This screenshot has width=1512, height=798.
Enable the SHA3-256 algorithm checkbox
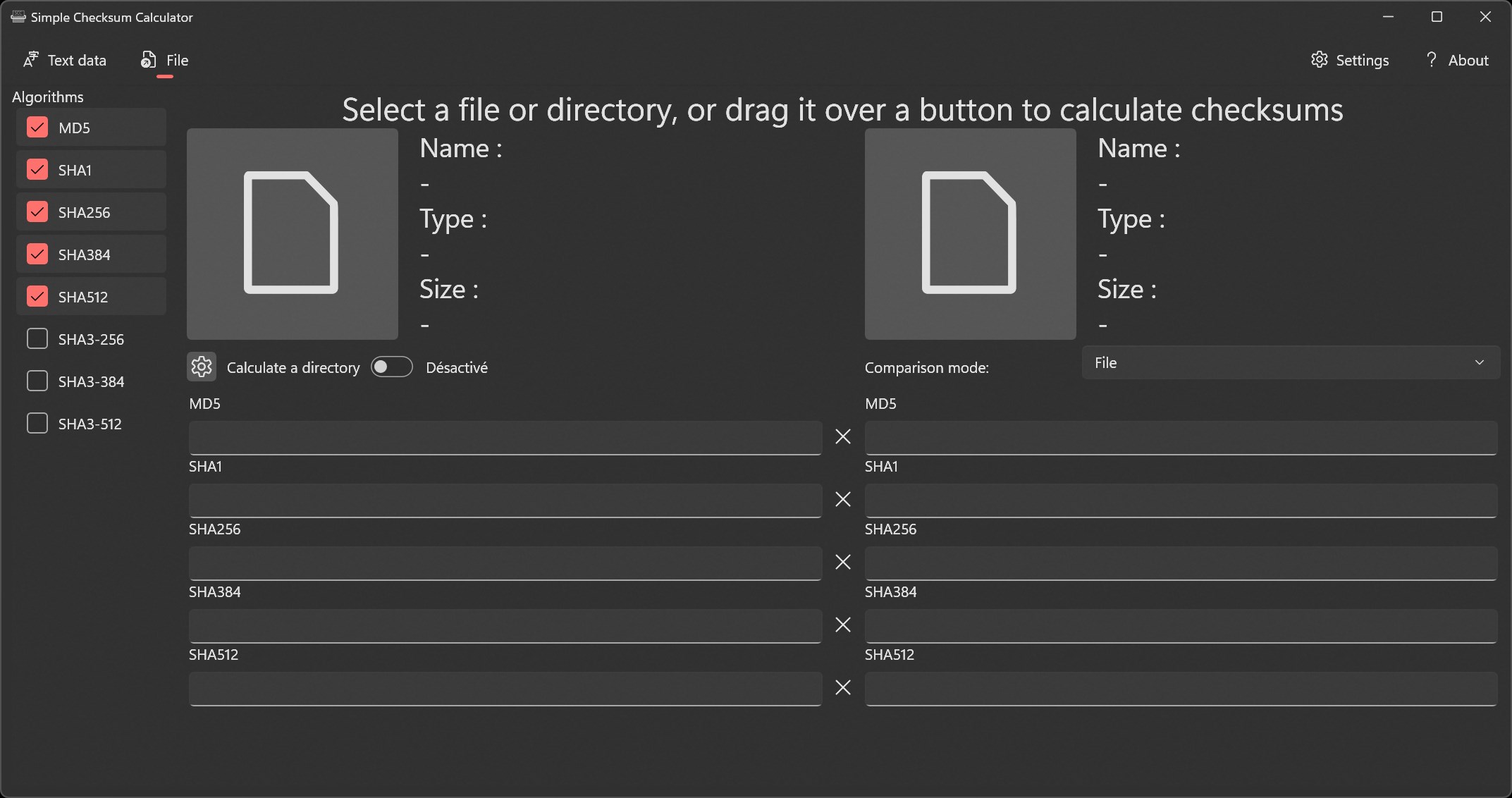coord(37,339)
